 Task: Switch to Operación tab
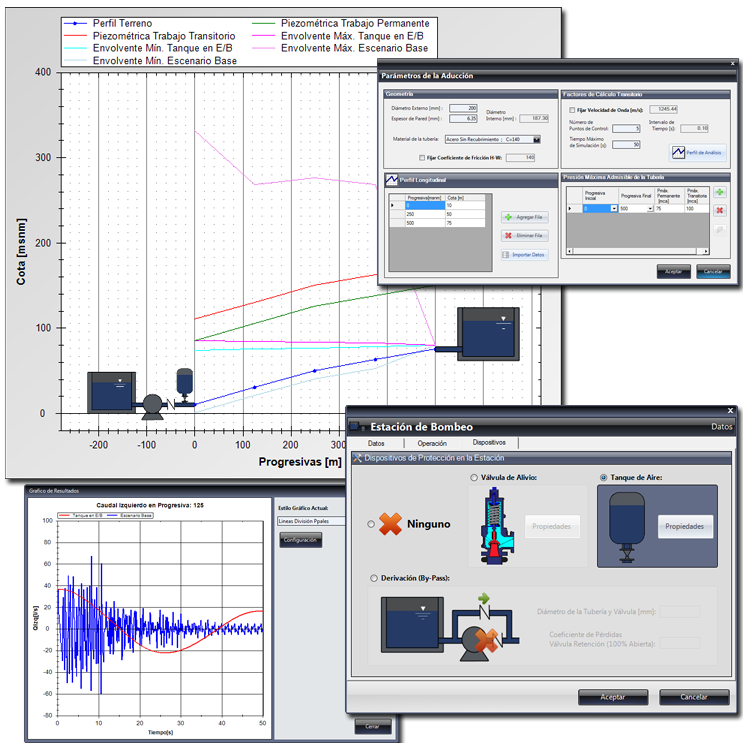pyautogui.click(x=432, y=443)
